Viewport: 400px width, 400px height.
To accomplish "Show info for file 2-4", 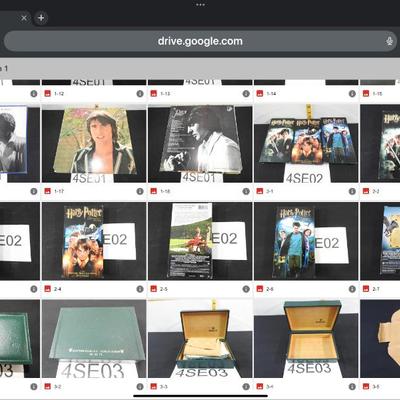I will 140,289.
